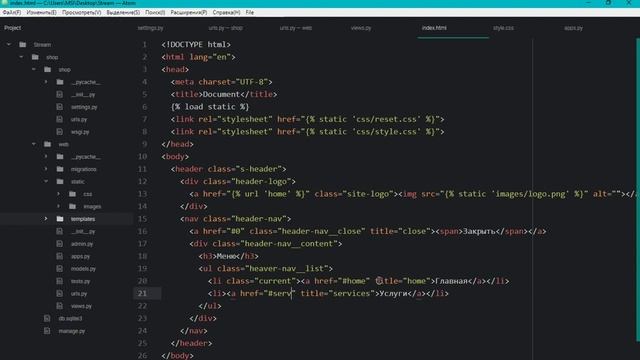Open the Файл(F) menu
640x360 pixels.
coord(11,13)
